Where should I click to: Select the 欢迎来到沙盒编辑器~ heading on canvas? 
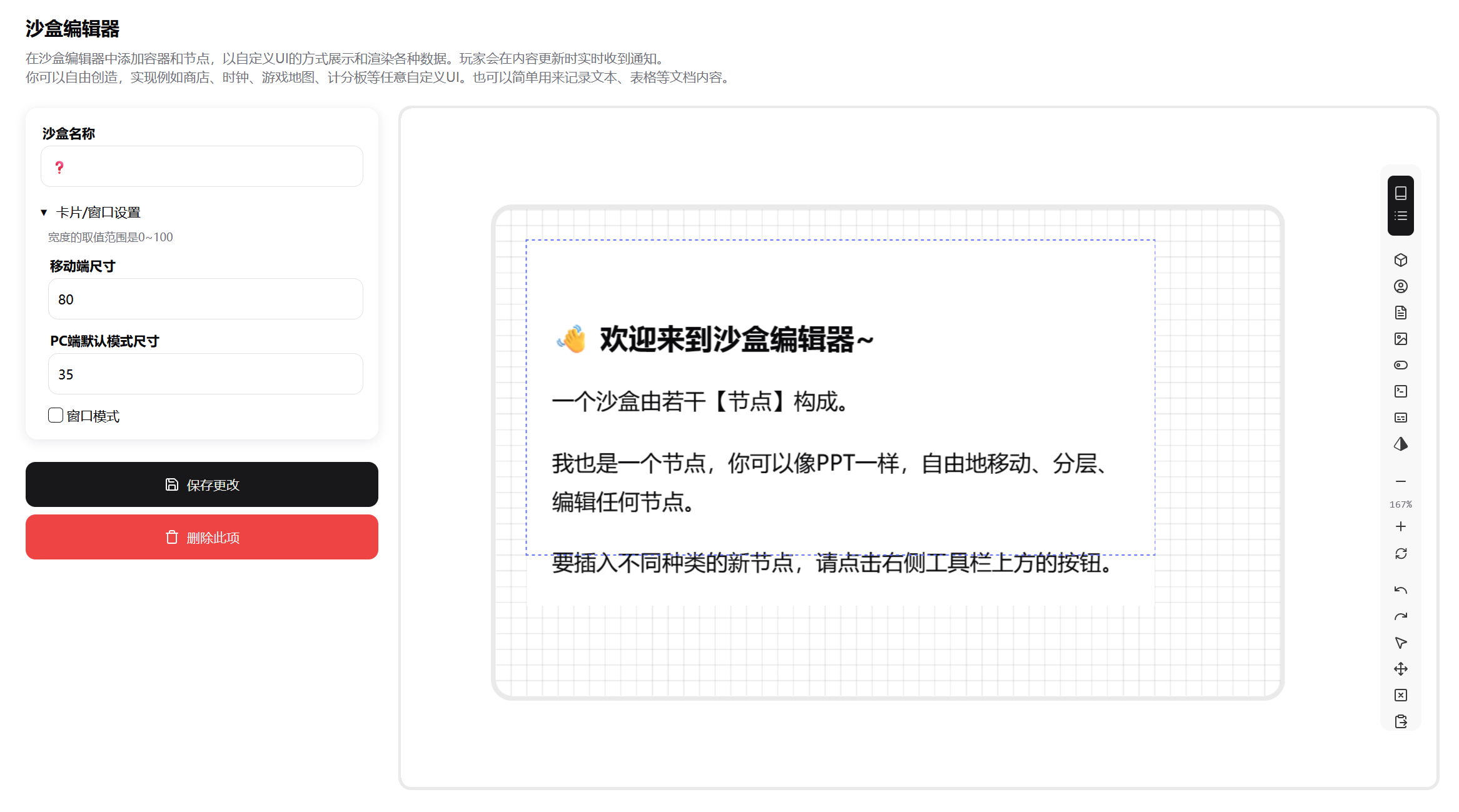click(736, 339)
